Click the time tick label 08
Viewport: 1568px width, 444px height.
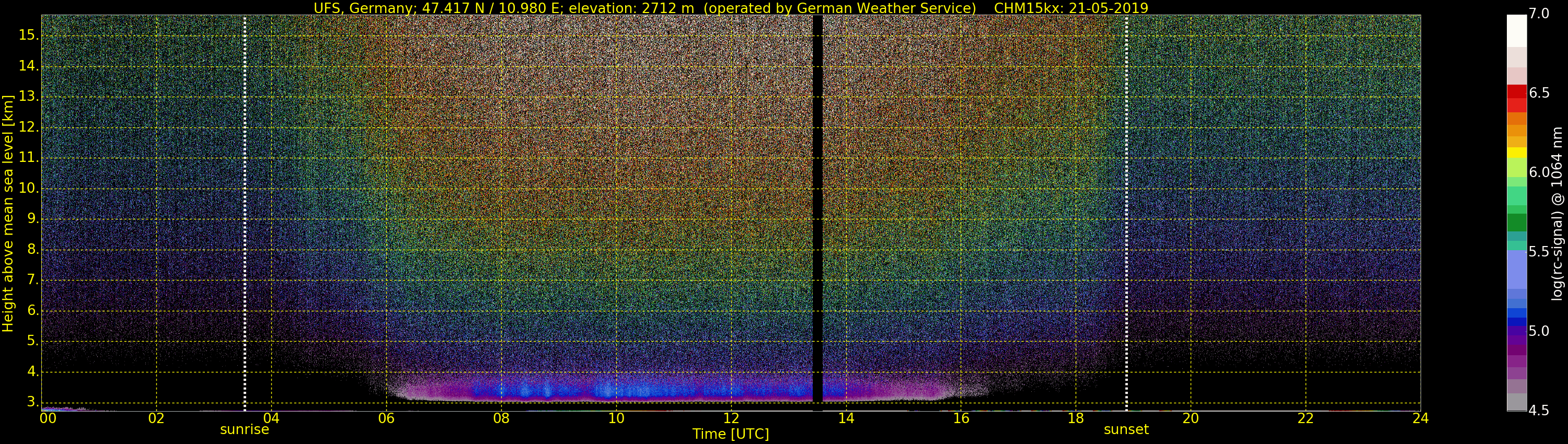click(502, 418)
